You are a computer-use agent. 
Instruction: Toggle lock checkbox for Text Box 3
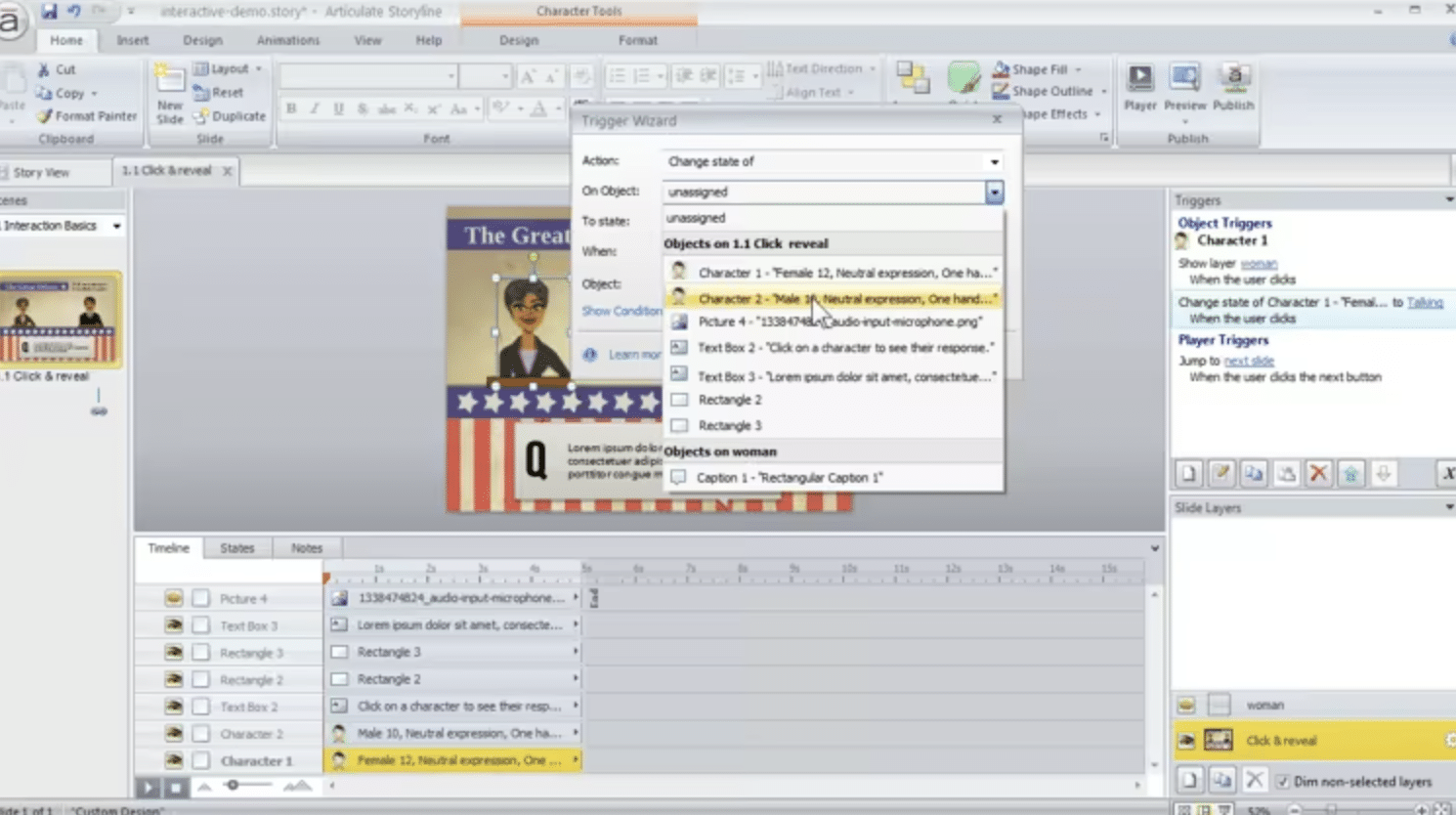click(x=201, y=625)
